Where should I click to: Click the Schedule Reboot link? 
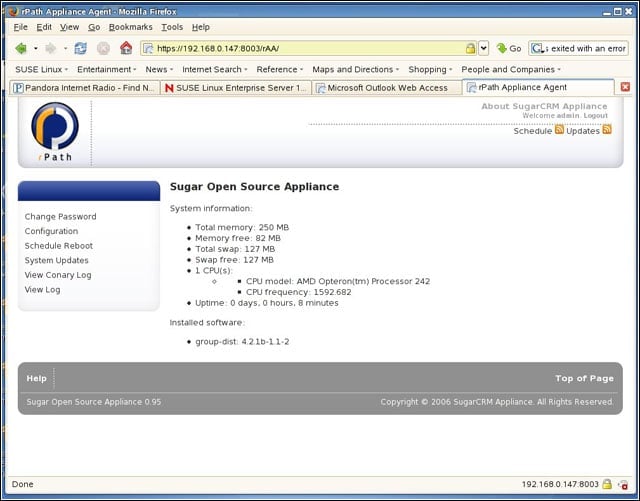tap(59, 246)
